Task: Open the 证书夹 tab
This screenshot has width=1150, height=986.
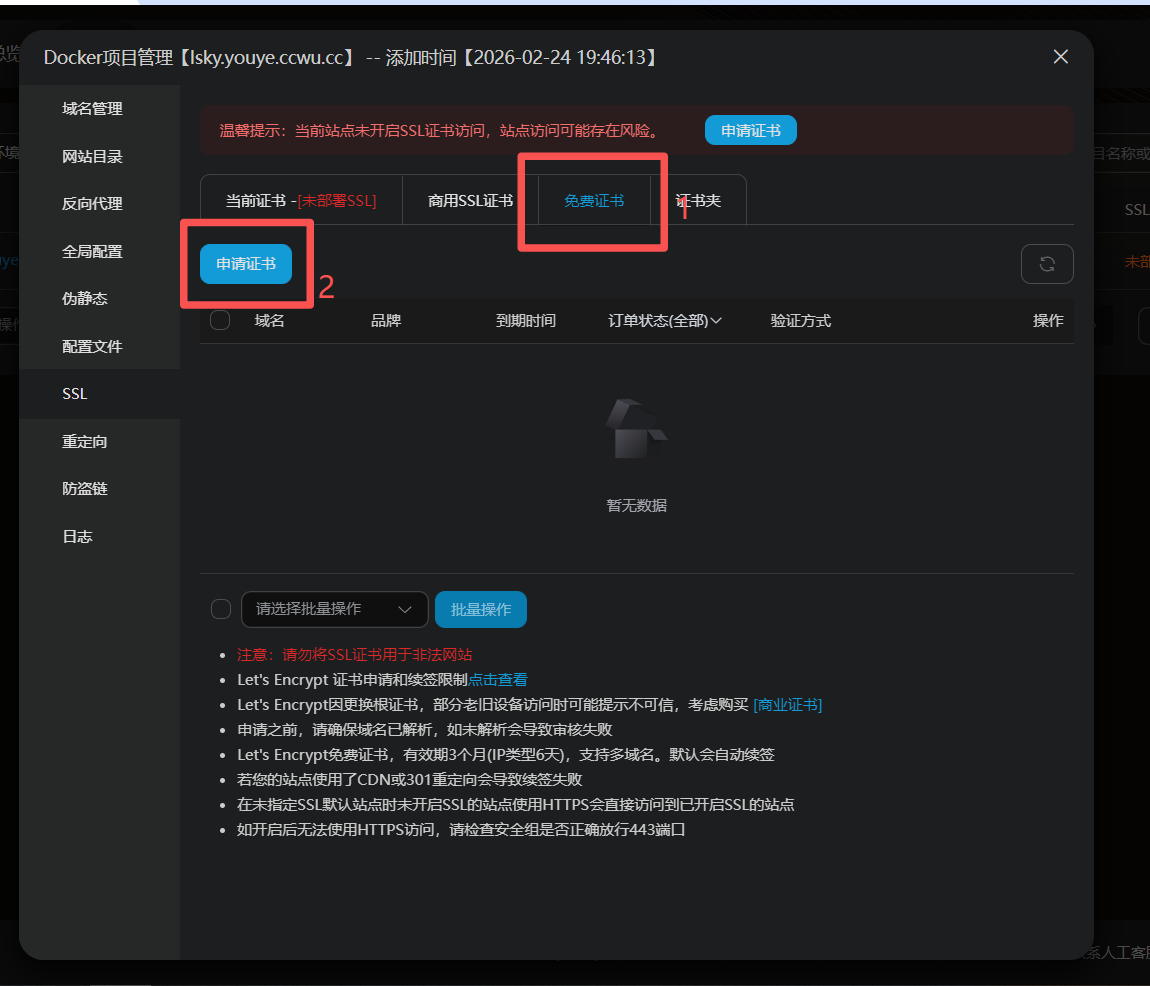Action: (x=699, y=201)
